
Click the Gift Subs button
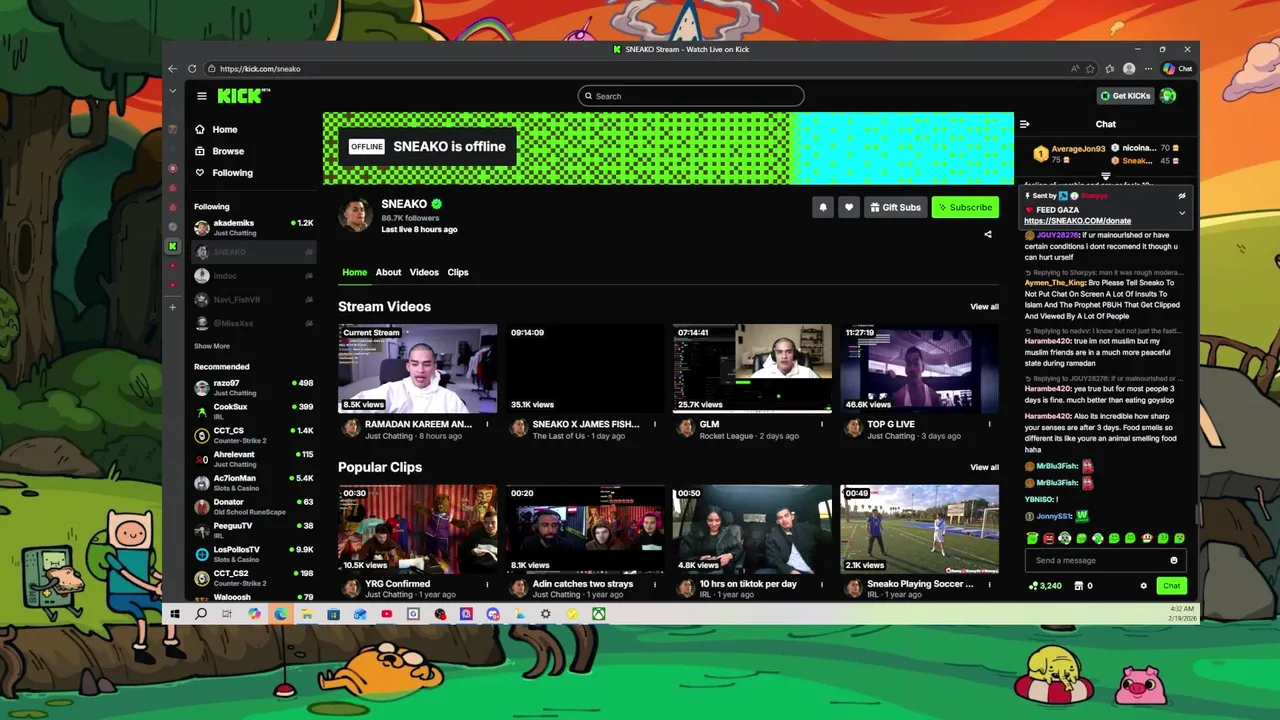(x=895, y=207)
